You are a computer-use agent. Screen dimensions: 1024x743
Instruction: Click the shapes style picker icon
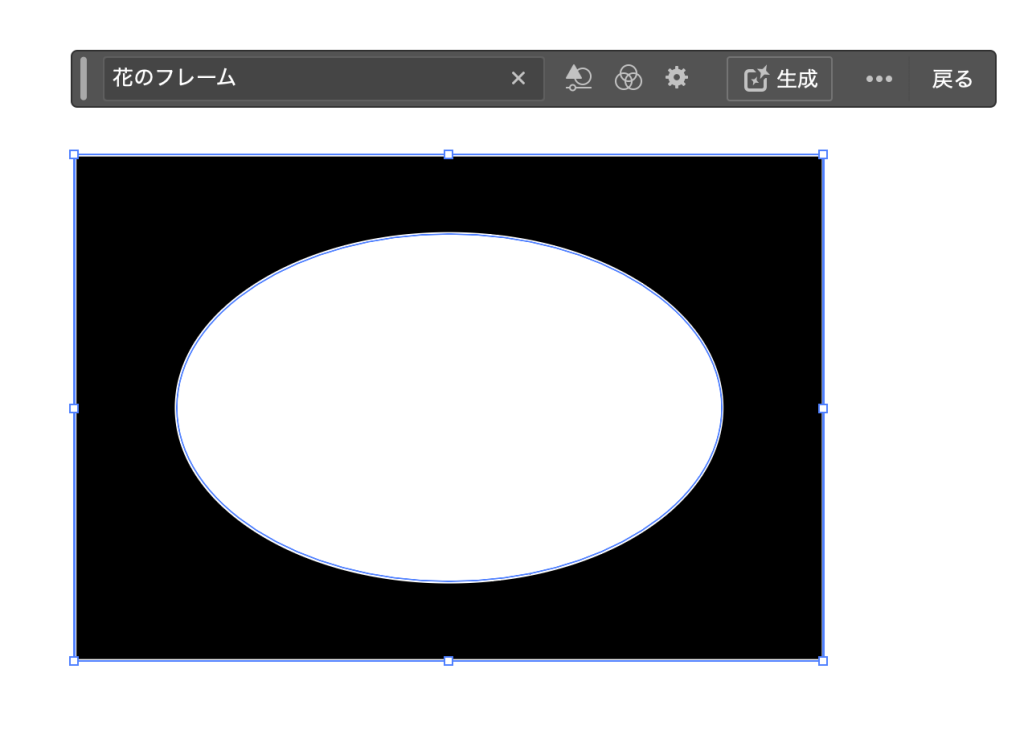579,78
